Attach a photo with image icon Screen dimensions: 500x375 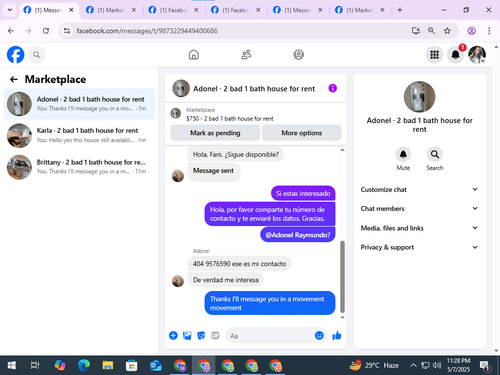point(187,335)
